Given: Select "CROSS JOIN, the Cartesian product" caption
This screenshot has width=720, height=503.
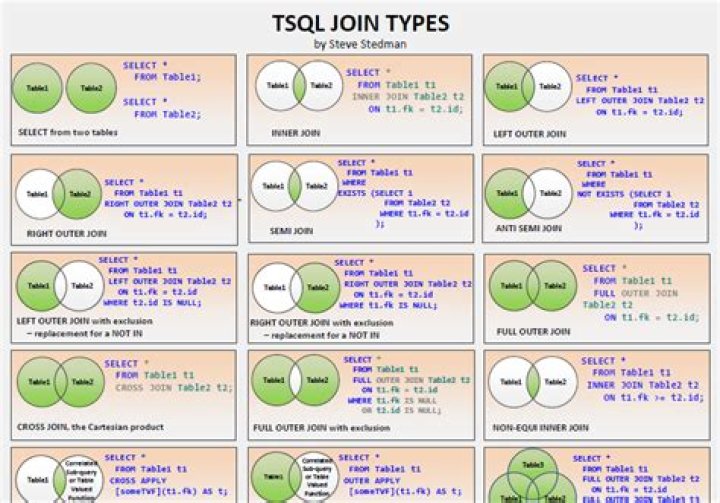Looking at the screenshot, I should point(90,427).
